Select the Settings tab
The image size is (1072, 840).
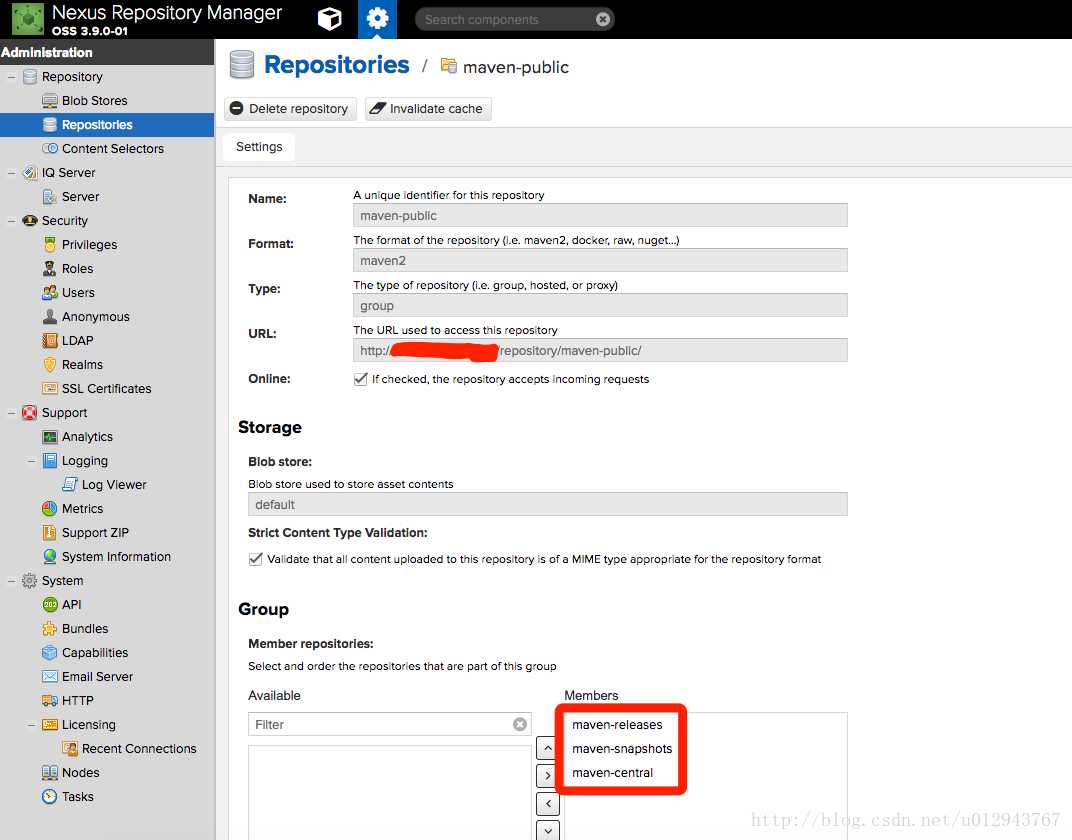point(259,147)
